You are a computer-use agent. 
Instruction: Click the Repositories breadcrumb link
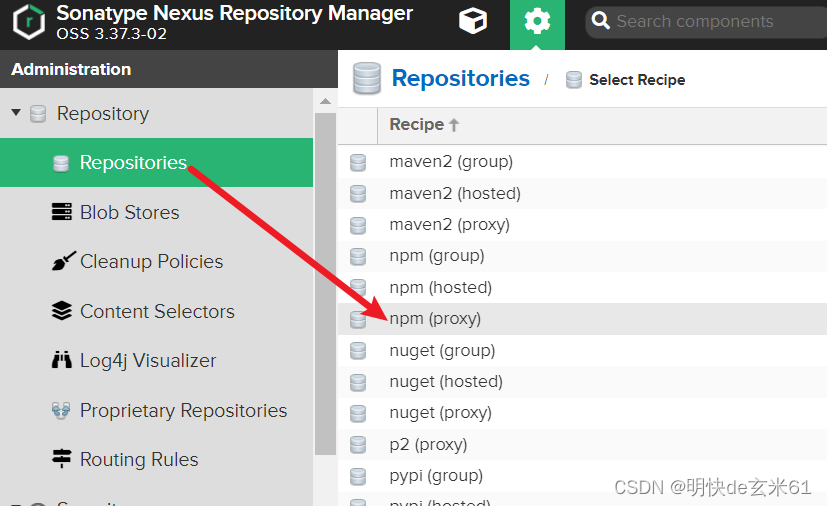(x=460, y=79)
